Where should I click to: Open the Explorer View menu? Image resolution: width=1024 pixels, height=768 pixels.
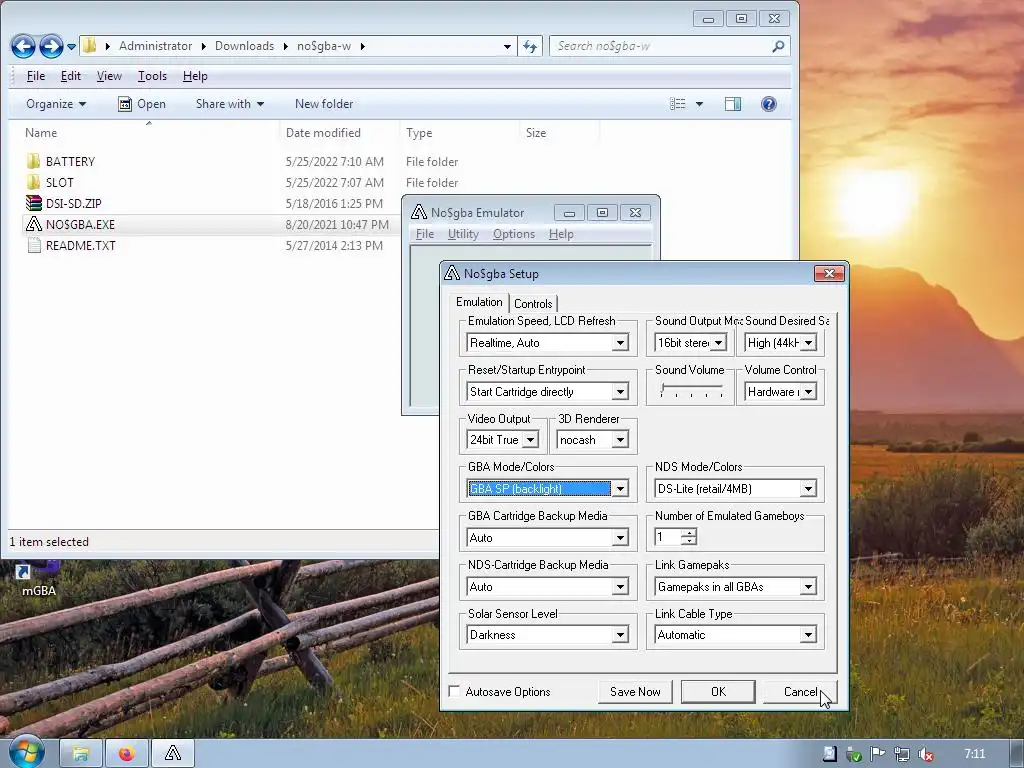click(x=109, y=76)
